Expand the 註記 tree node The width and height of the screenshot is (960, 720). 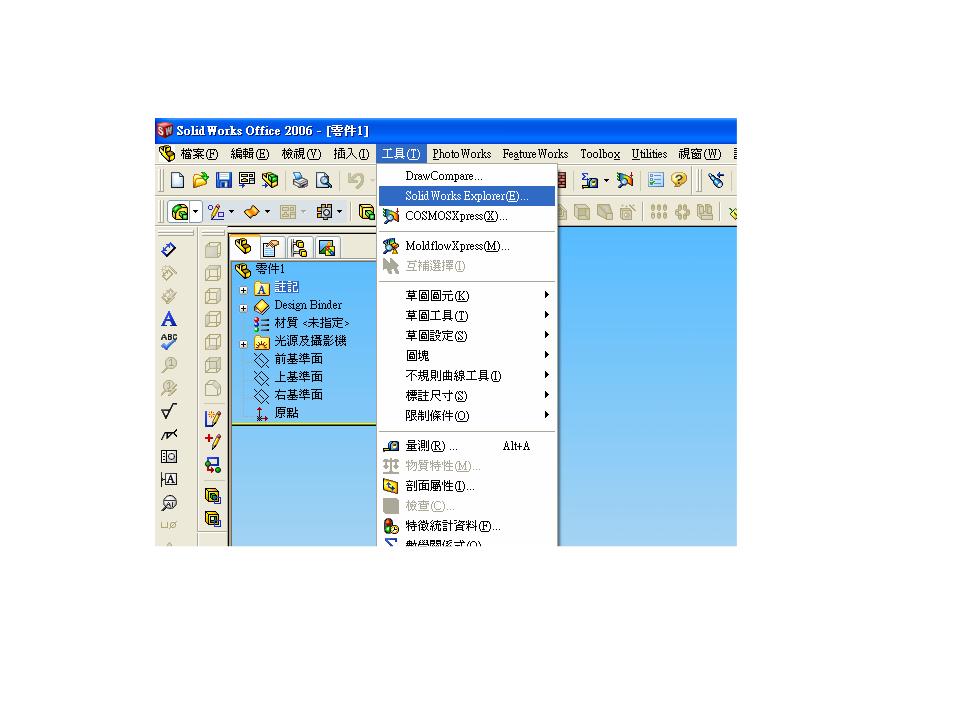click(x=244, y=290)
